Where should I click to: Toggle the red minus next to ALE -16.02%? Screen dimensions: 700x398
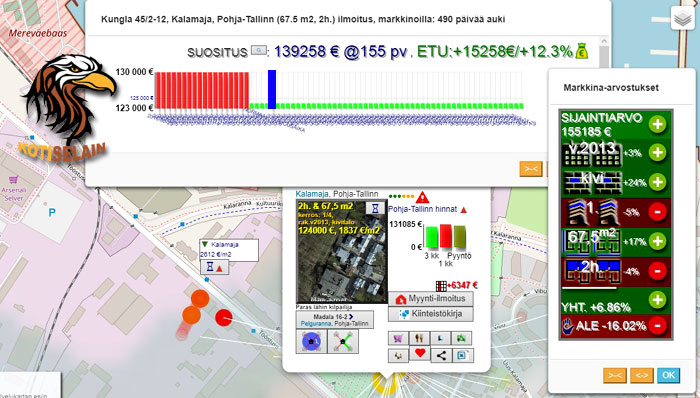(657, 325)
